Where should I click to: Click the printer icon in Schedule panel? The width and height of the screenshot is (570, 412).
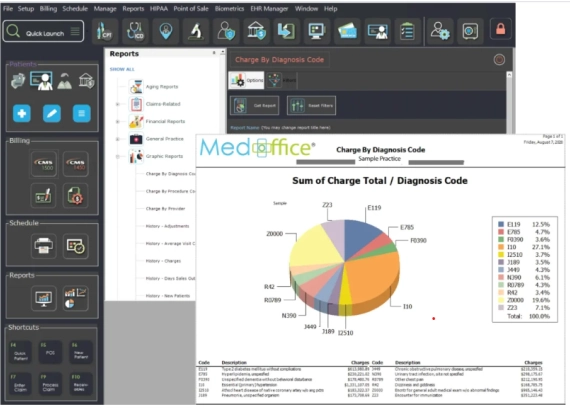coord(44,246)
